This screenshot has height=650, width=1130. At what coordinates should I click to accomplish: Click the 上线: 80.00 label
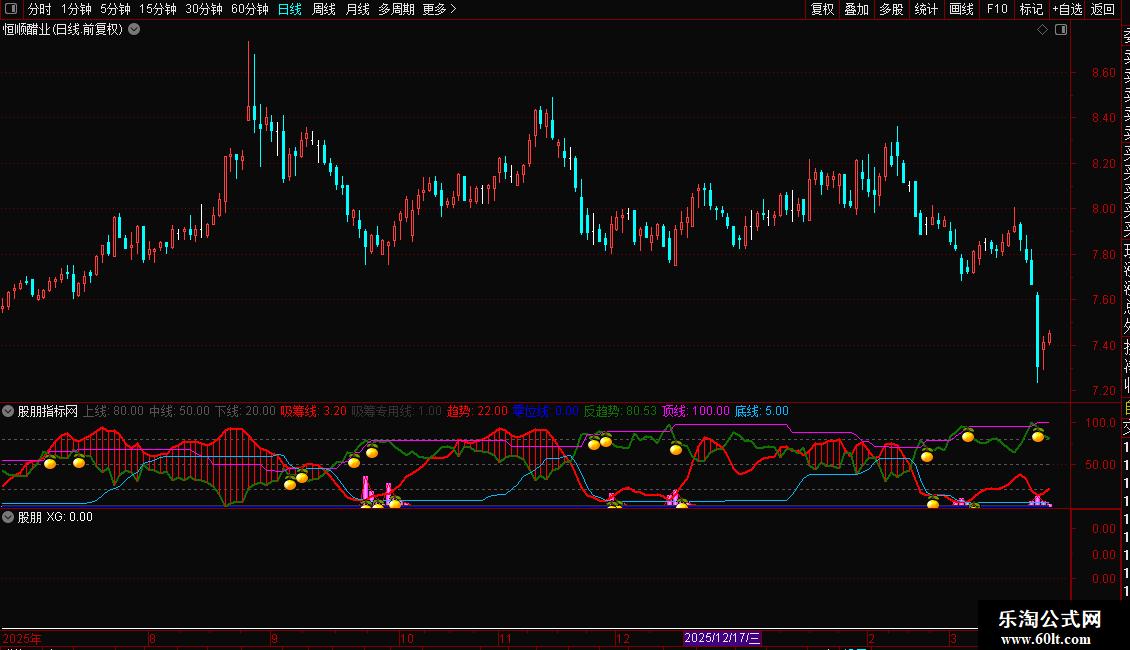(x=113, y=411)
